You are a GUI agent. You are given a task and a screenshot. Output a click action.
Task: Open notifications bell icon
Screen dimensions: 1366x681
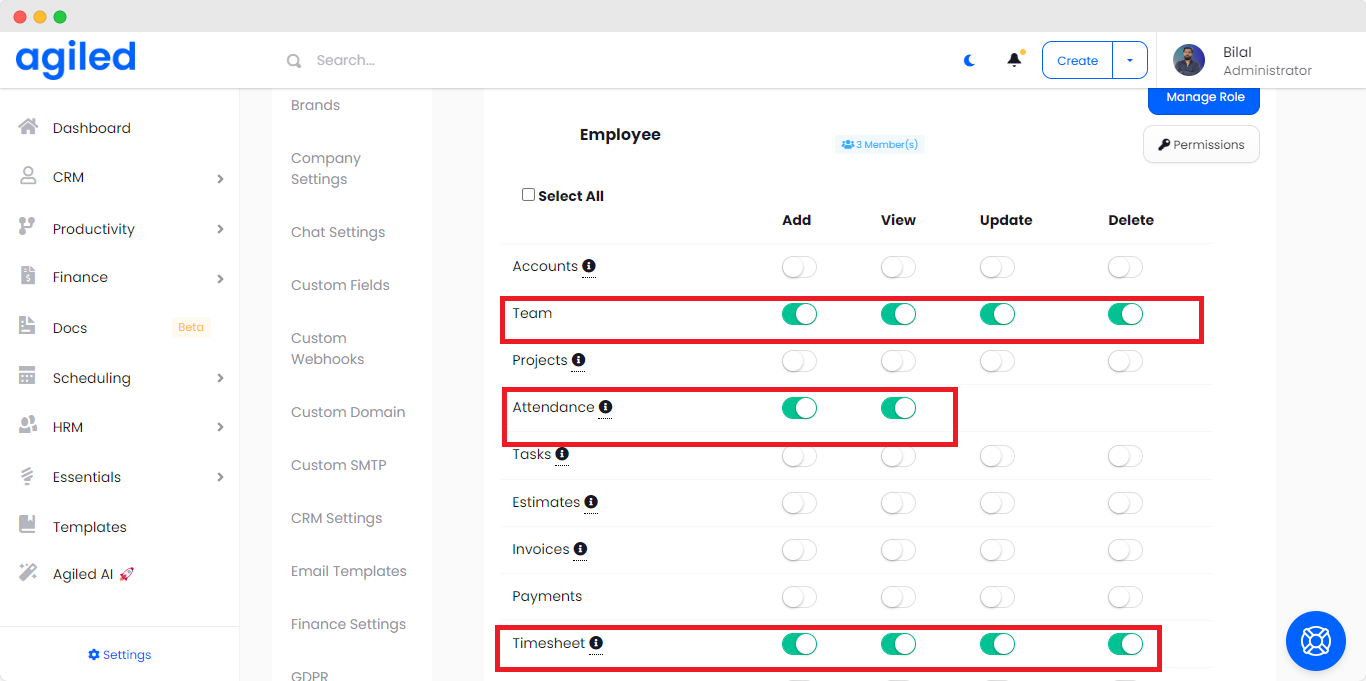coord(1014,60)
